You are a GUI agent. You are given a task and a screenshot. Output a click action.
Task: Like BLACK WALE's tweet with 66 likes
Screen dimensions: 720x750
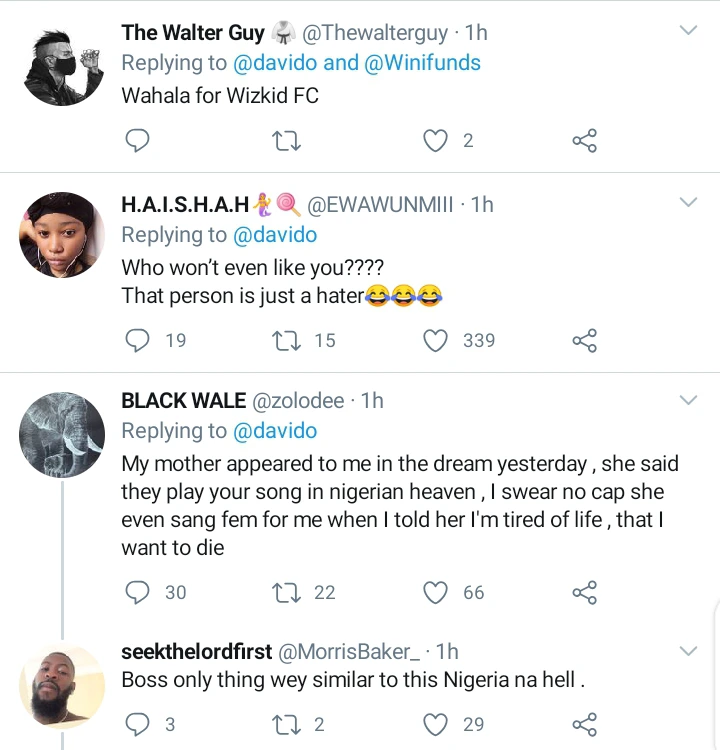click(435, 593)
